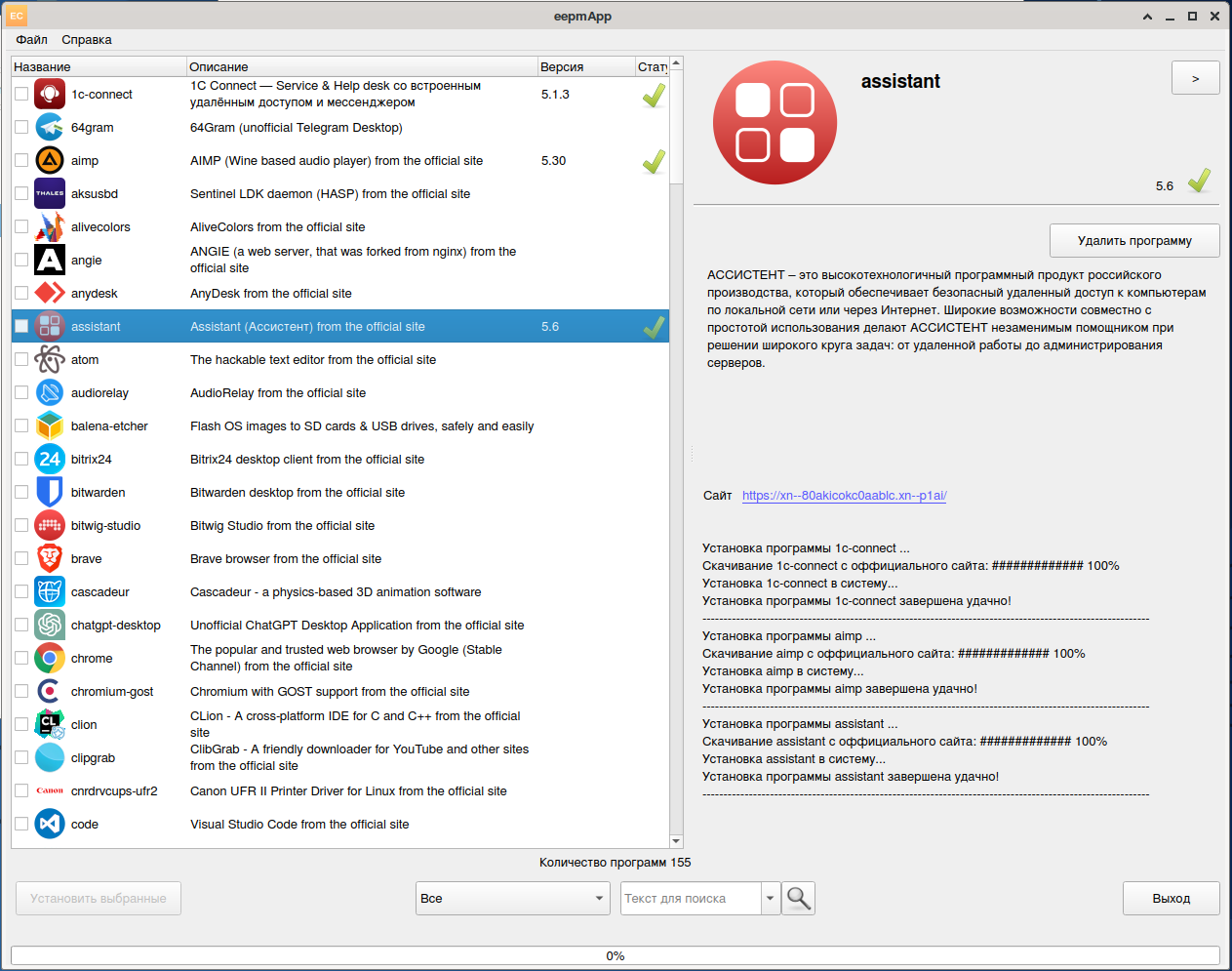Click the chrome browser icon
Image resolution: width=1232 pixels, height=971 pixels.
click(x=50, y=659)
